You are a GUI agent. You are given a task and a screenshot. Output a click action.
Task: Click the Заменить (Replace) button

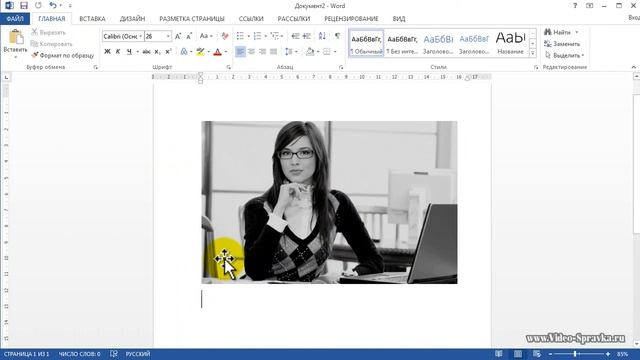[562, 44]
